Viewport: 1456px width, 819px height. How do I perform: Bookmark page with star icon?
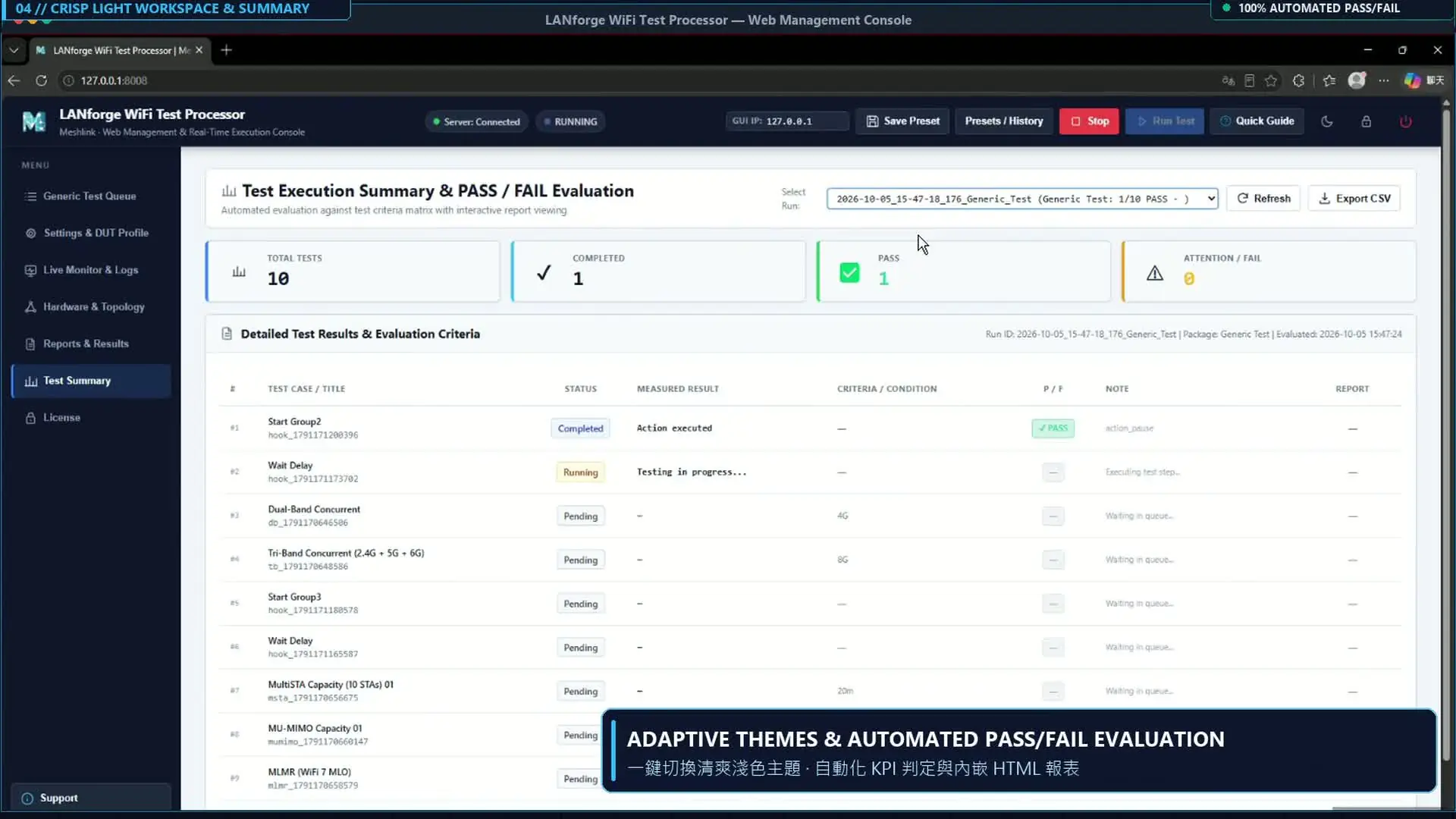coord(1271,80)
